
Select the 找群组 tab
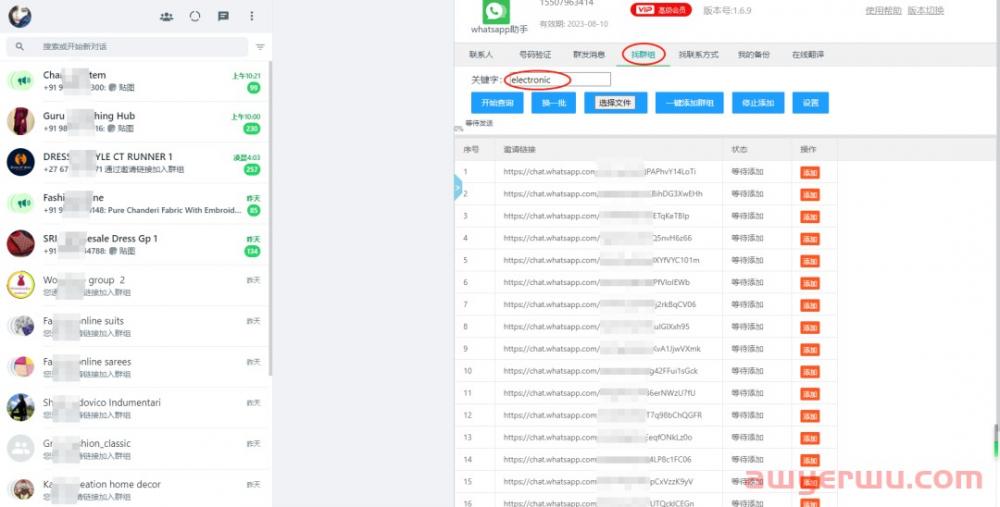643,55
